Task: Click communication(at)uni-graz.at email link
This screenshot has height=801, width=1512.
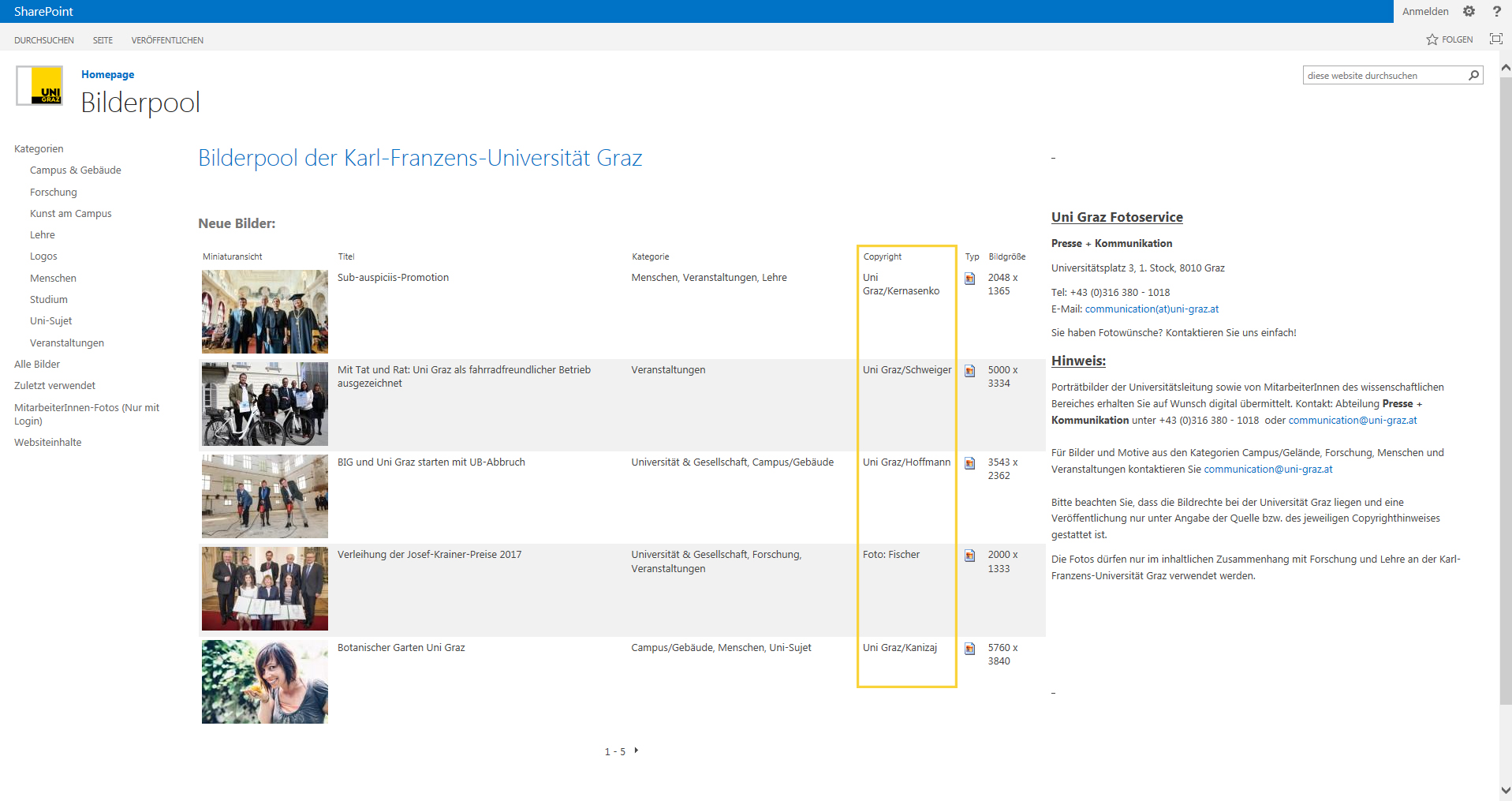Action: coord(1152,309)
